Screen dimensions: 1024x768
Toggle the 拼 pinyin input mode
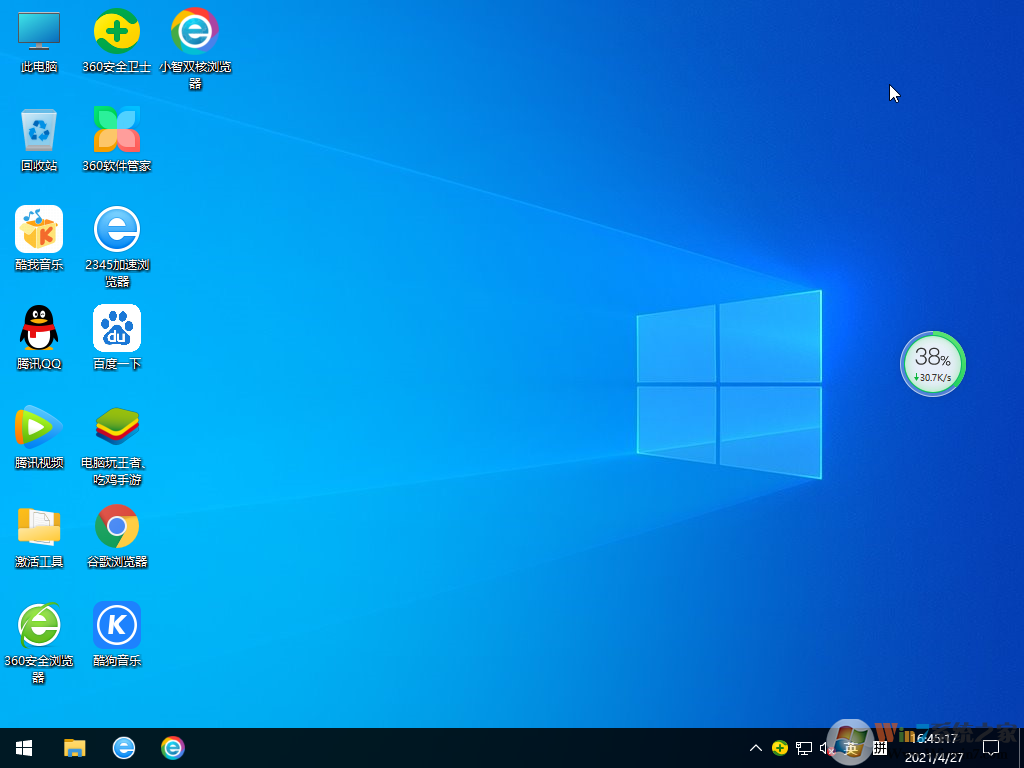[x=880, y=748]
